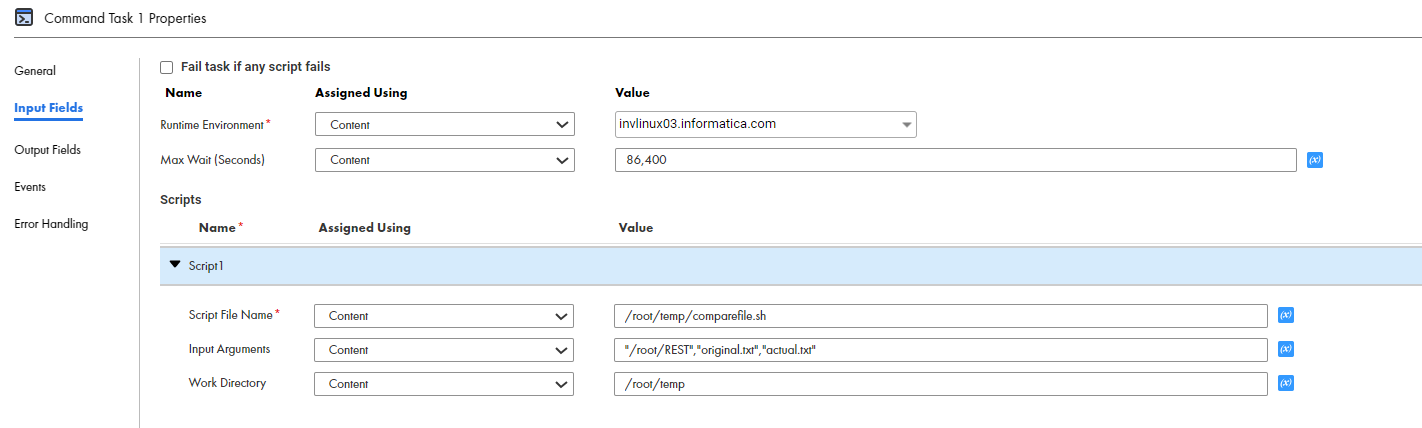Select the Script1 row label

(206, 266)
